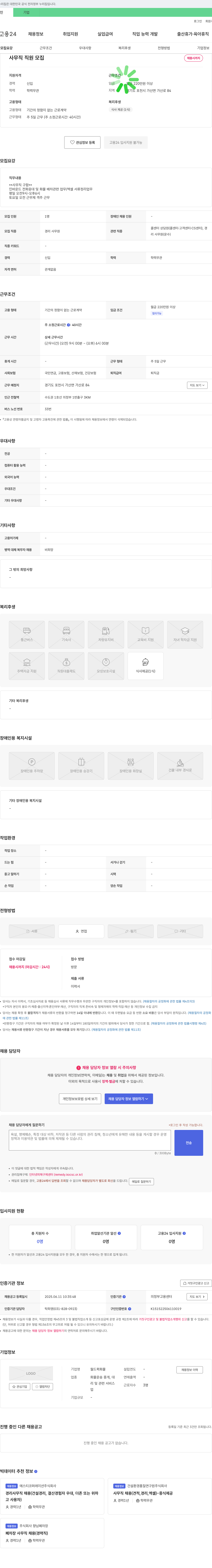This screenshot has height=1568, width=212.
Task: Click the 고용24 logo
Action: tap(8, 34)
